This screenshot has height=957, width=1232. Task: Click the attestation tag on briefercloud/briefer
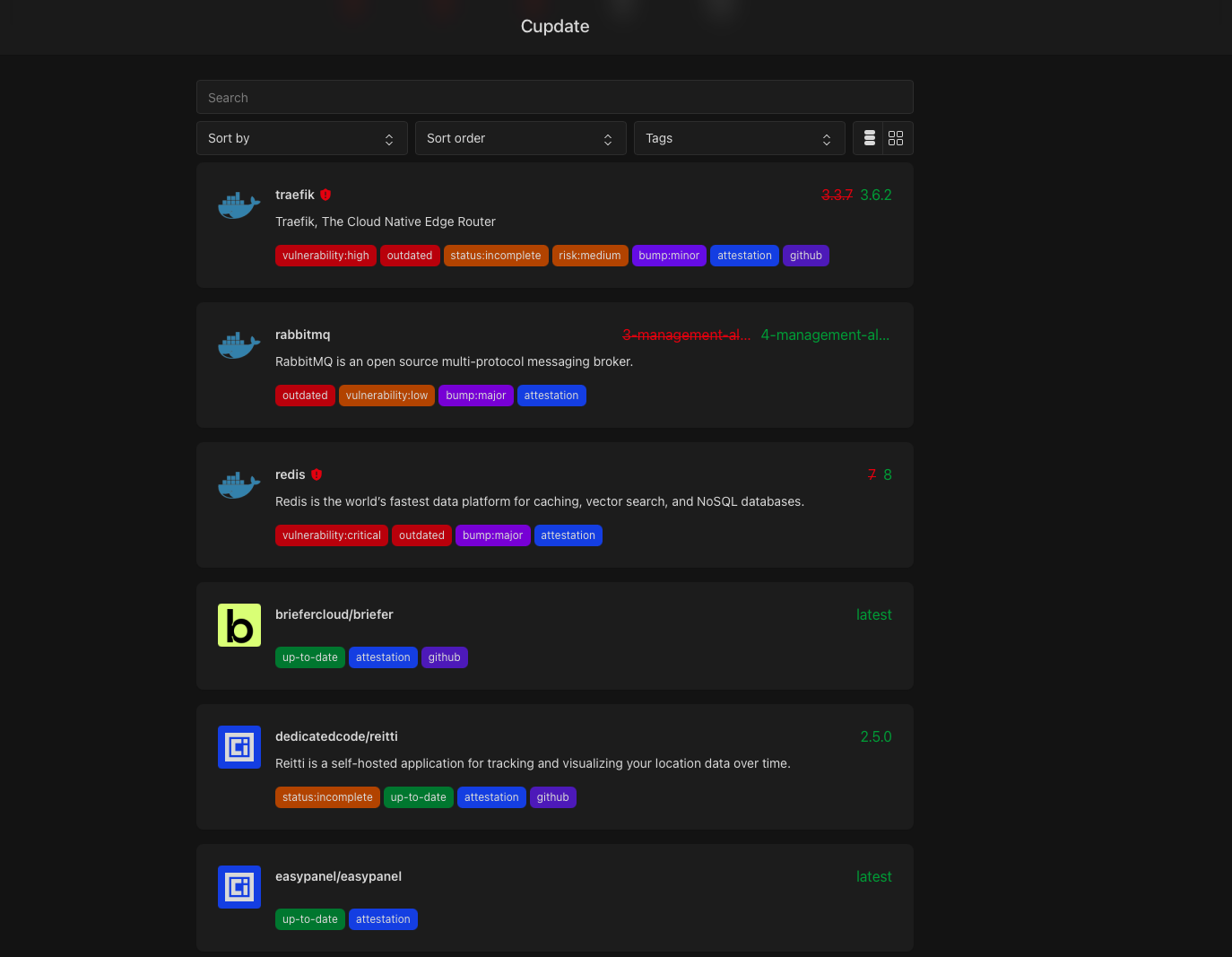click(x=383, y=657)
